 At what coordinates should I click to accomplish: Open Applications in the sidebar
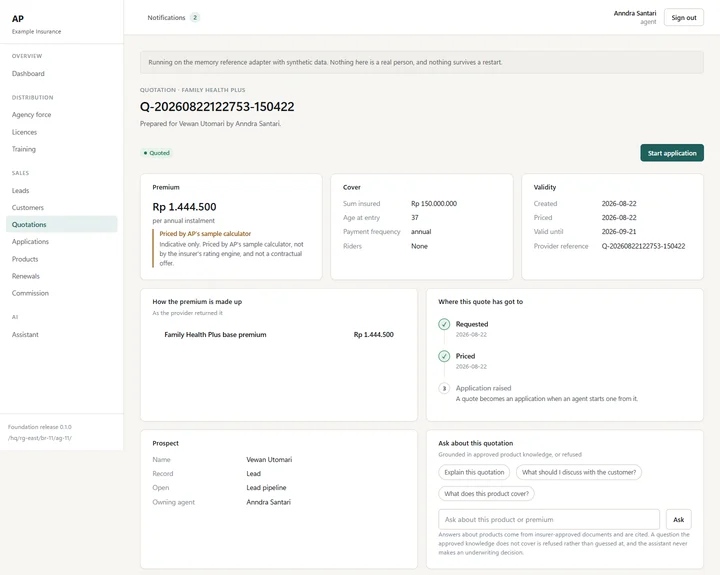coord(30,242)
